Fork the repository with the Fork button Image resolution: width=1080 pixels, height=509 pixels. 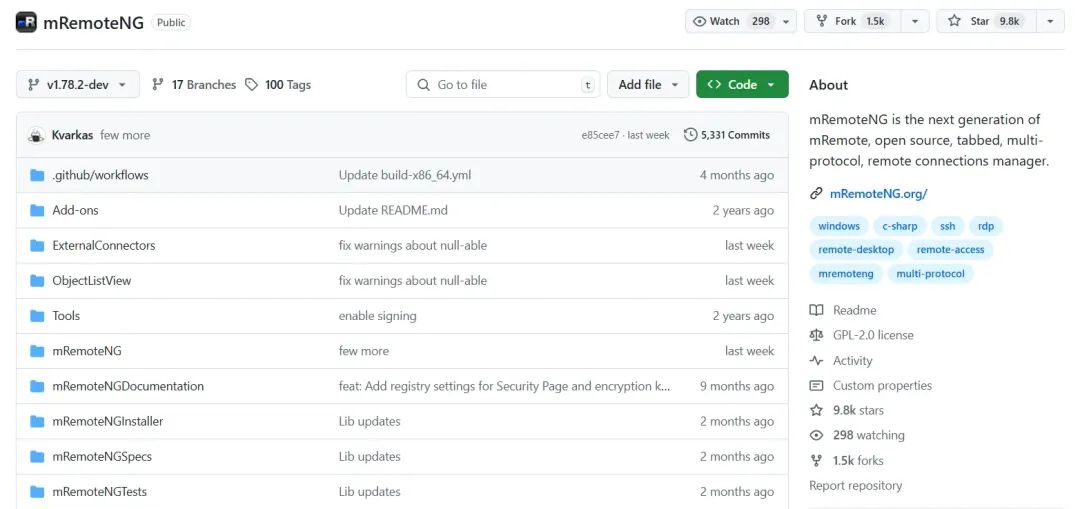(853, 21)
